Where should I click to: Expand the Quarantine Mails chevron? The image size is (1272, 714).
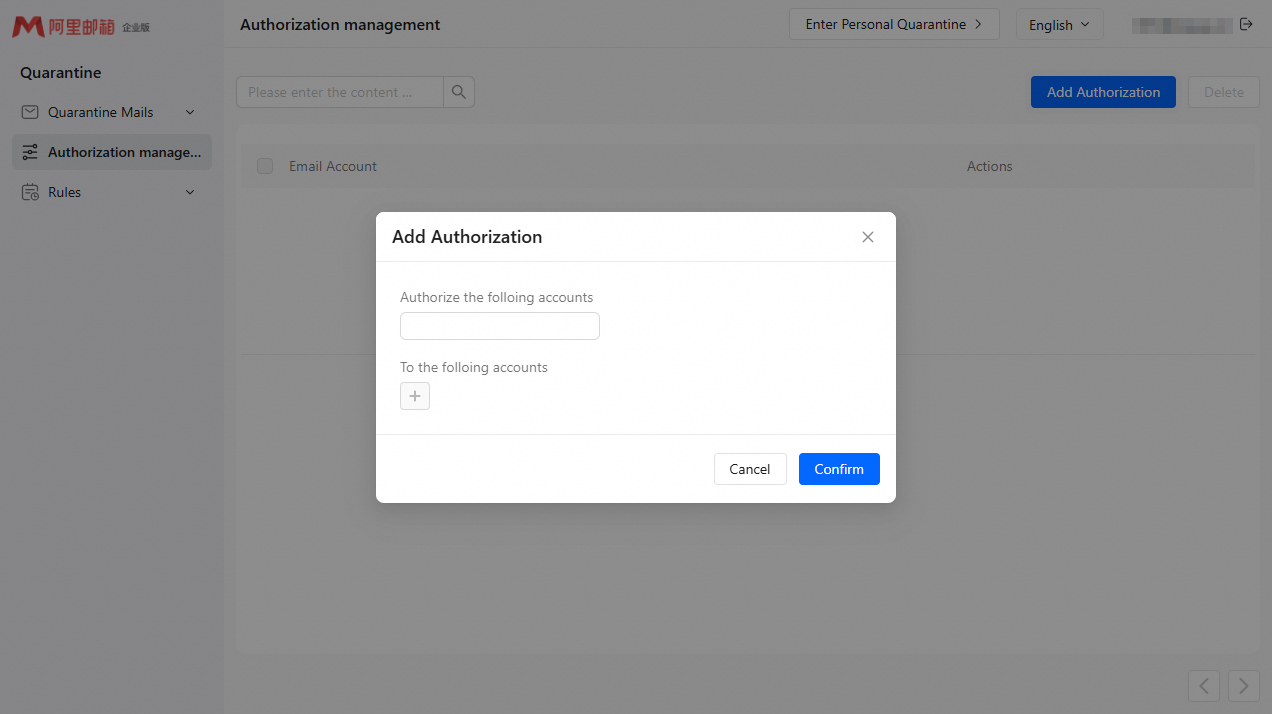(190, 112)
